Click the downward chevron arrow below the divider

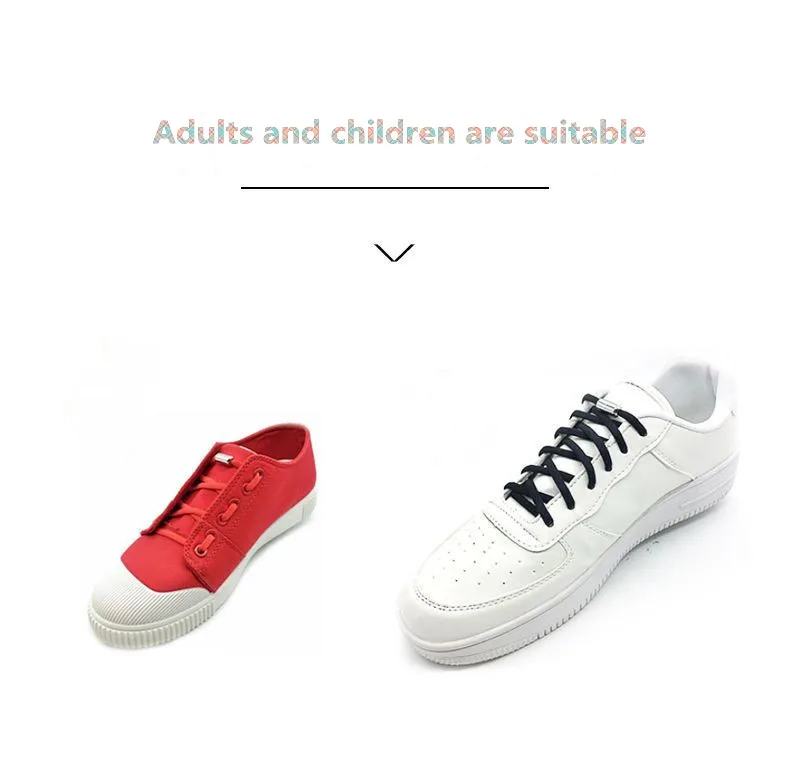click(394, 252)
